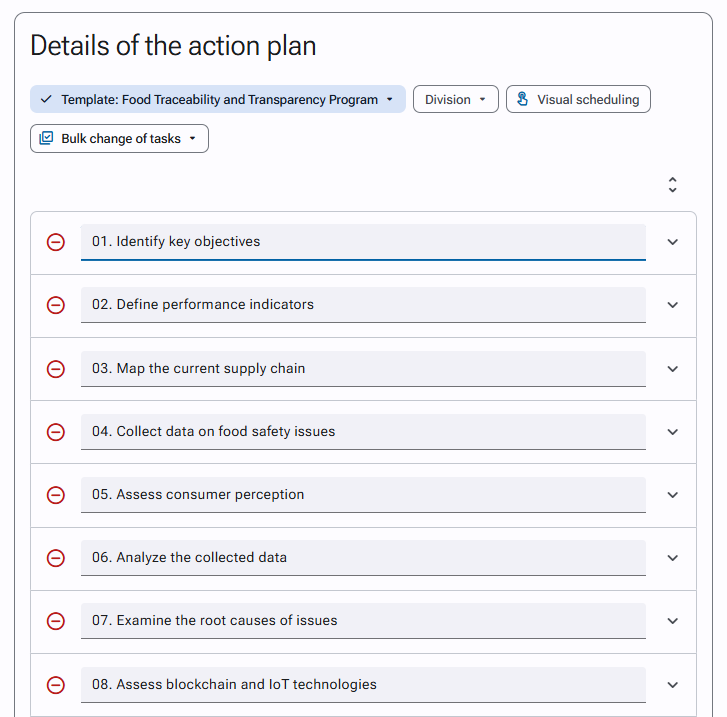Expand the Define performance indicators row
Viewport: 727px width, 717px height.
672,305
